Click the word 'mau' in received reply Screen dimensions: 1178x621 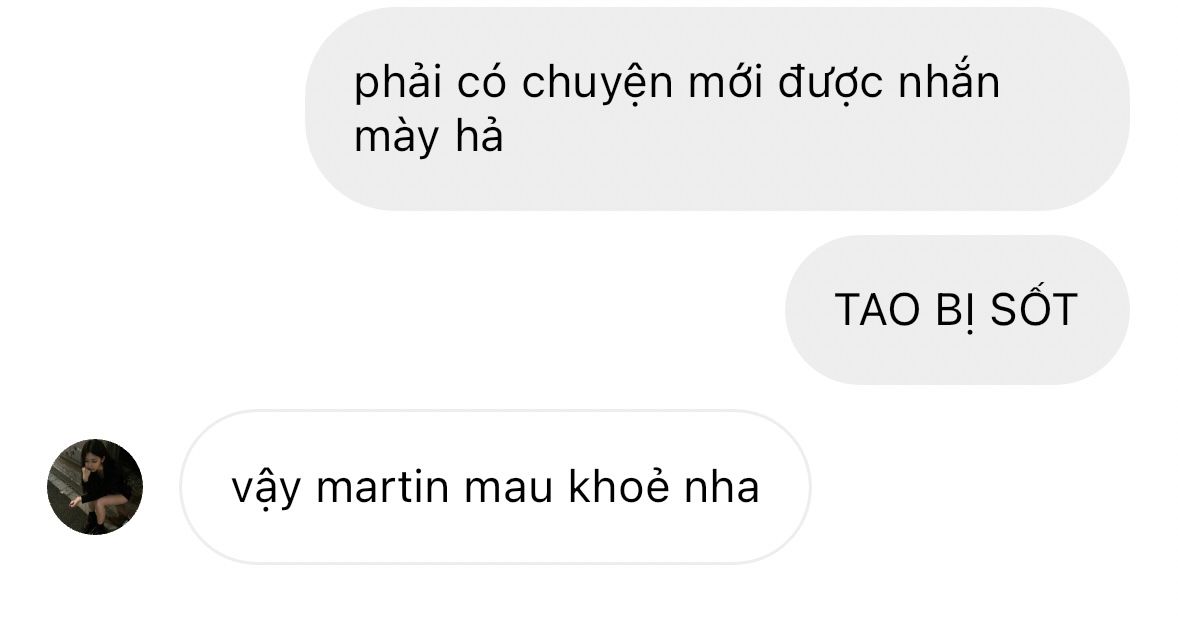click(x=509, y=488)
